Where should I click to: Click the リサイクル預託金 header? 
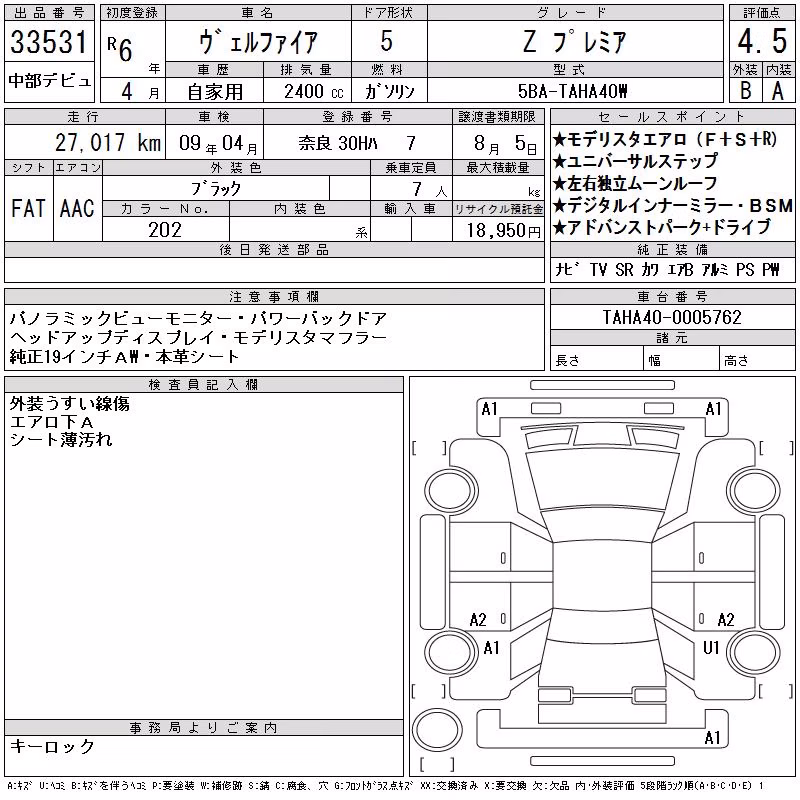click(498, 208)
